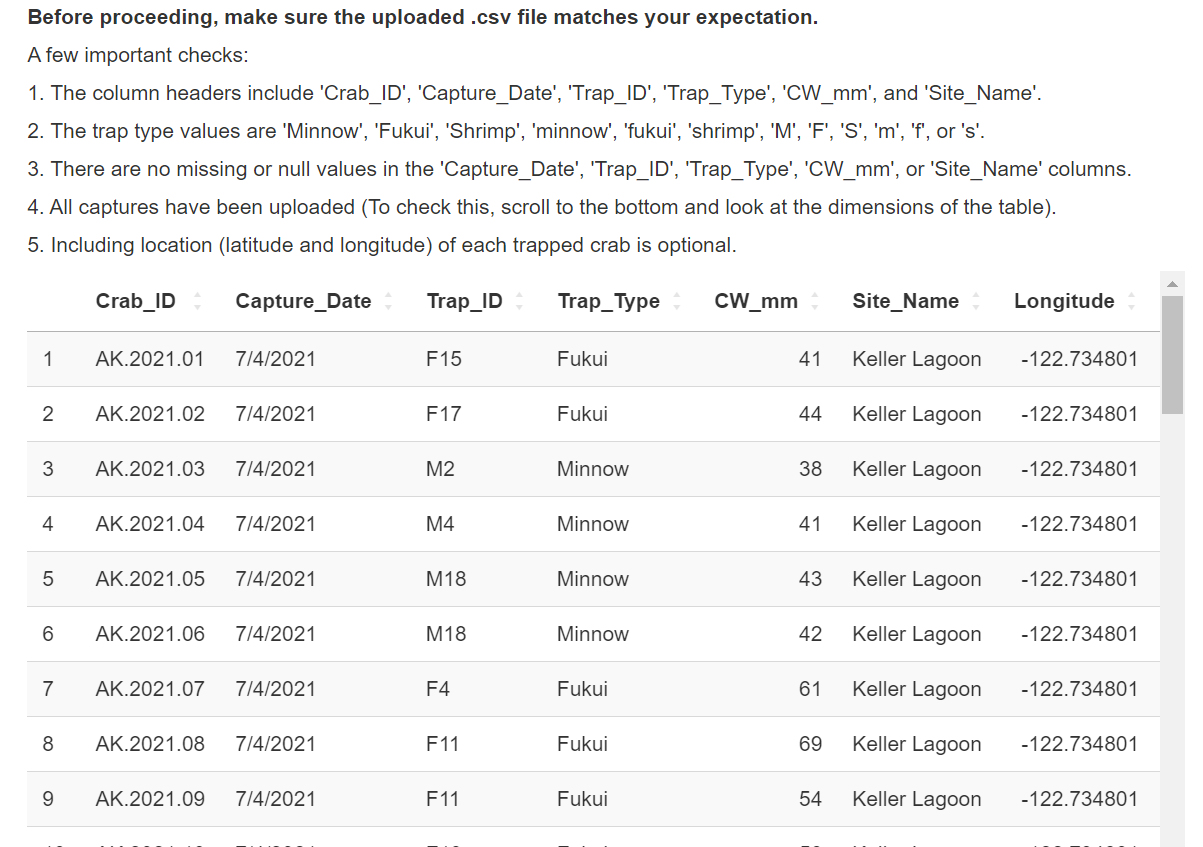Select the AK.2021.03 crab ID cell
This screenshot has height=847, width=1203.
pos(150,469)
